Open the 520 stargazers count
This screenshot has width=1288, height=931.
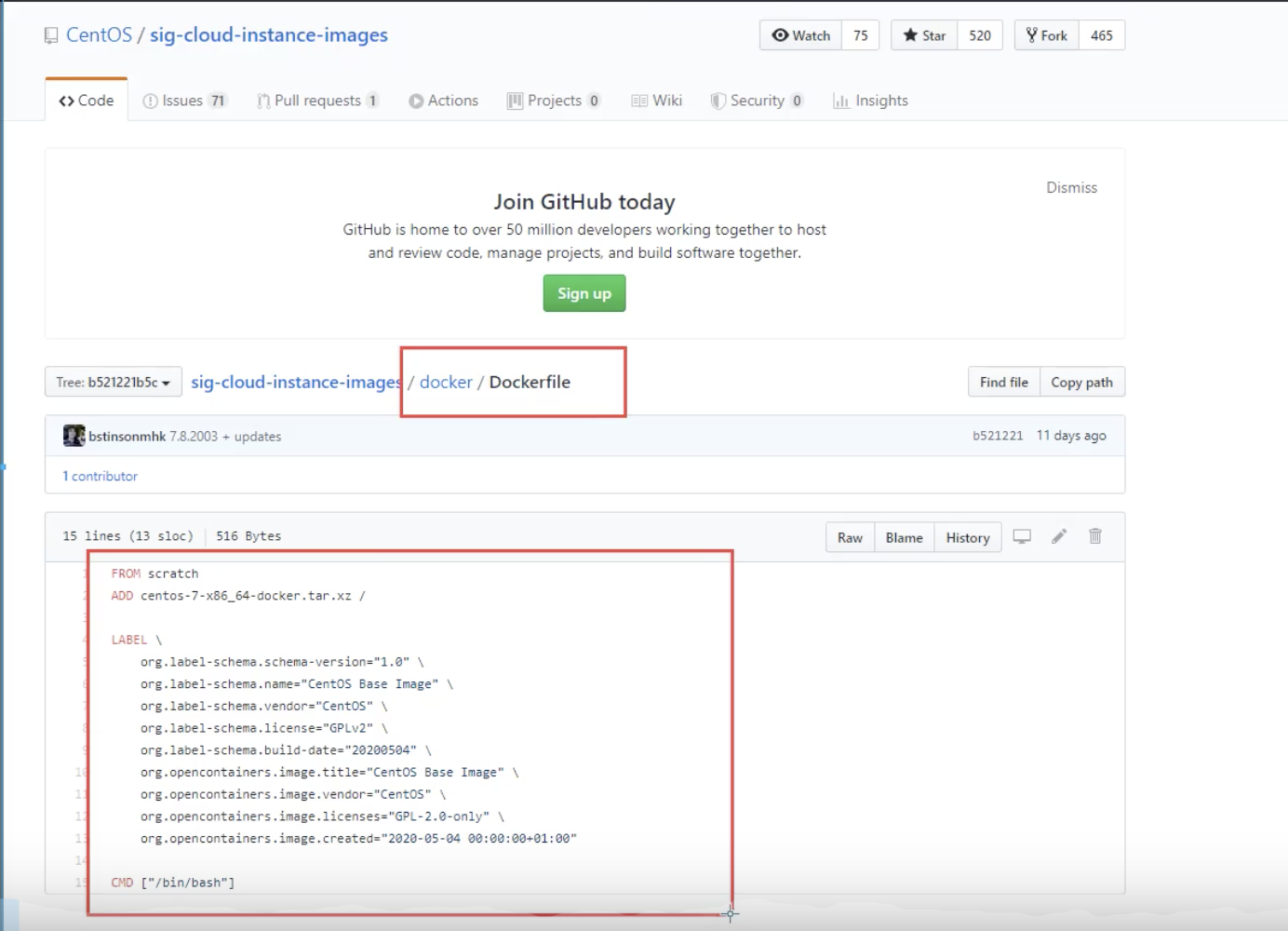point(980,35)
